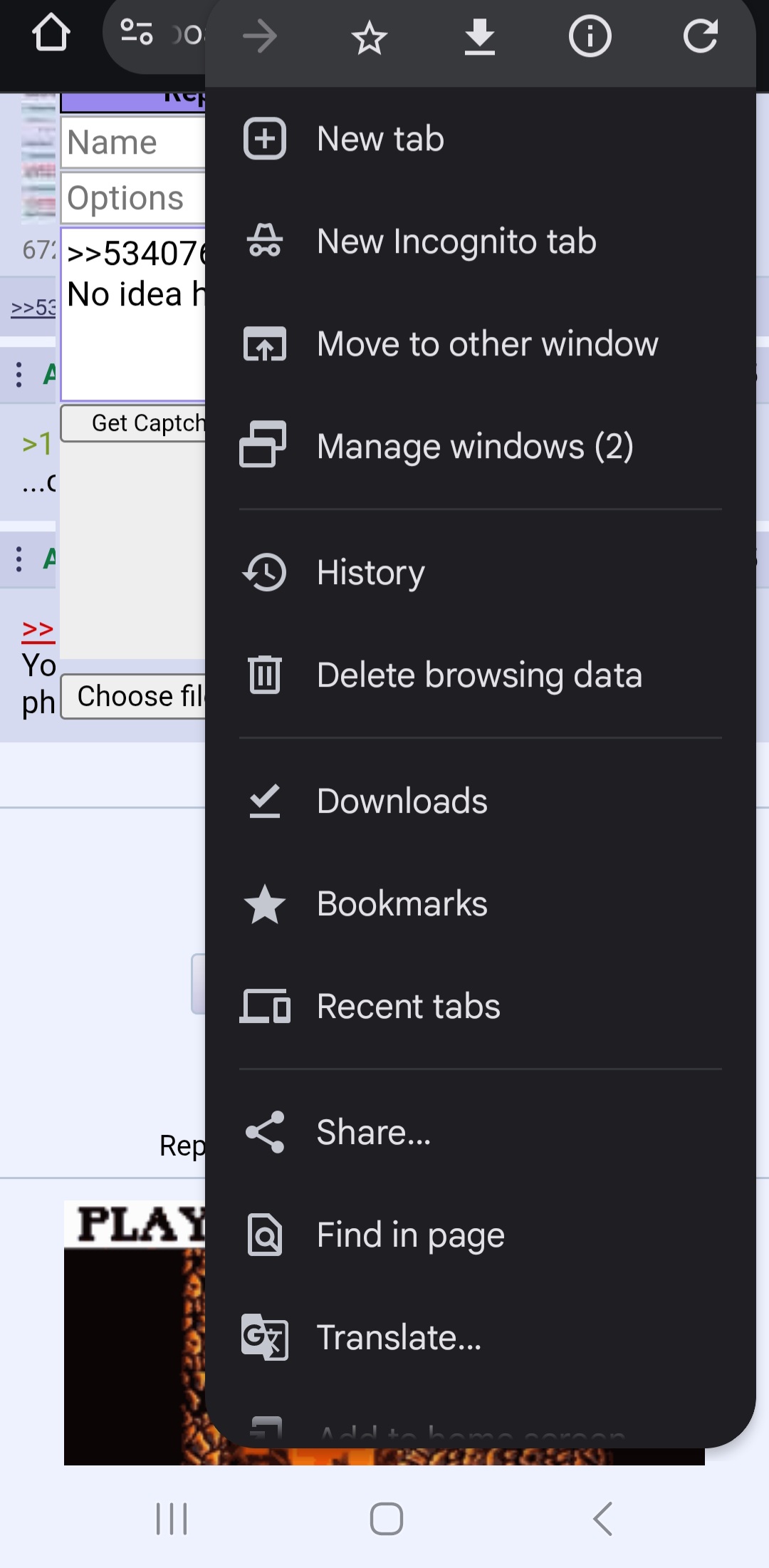769x1568 pixels.
Task: Open Android recent apps button
Action: [x=172, y=1519]
